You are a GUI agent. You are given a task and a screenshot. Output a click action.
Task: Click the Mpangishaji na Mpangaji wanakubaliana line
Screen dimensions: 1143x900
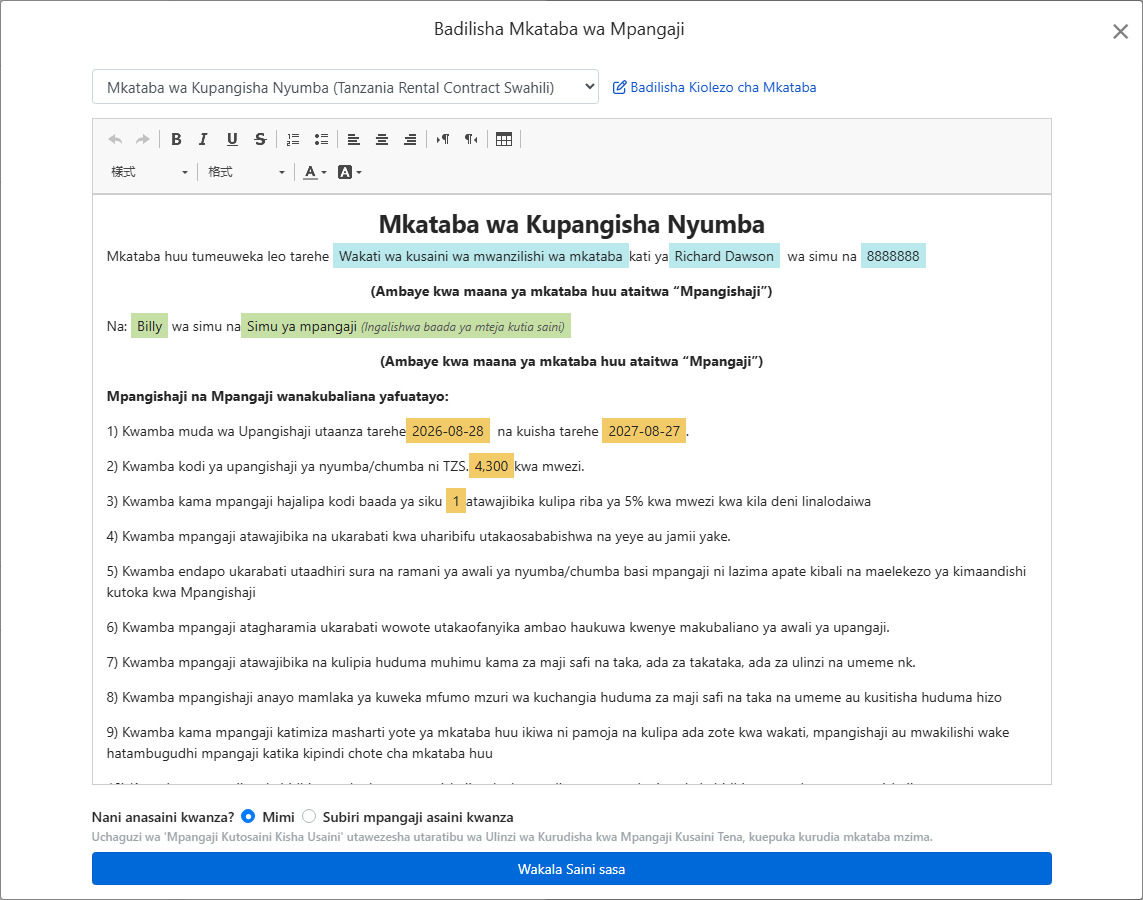coord(278,396)
